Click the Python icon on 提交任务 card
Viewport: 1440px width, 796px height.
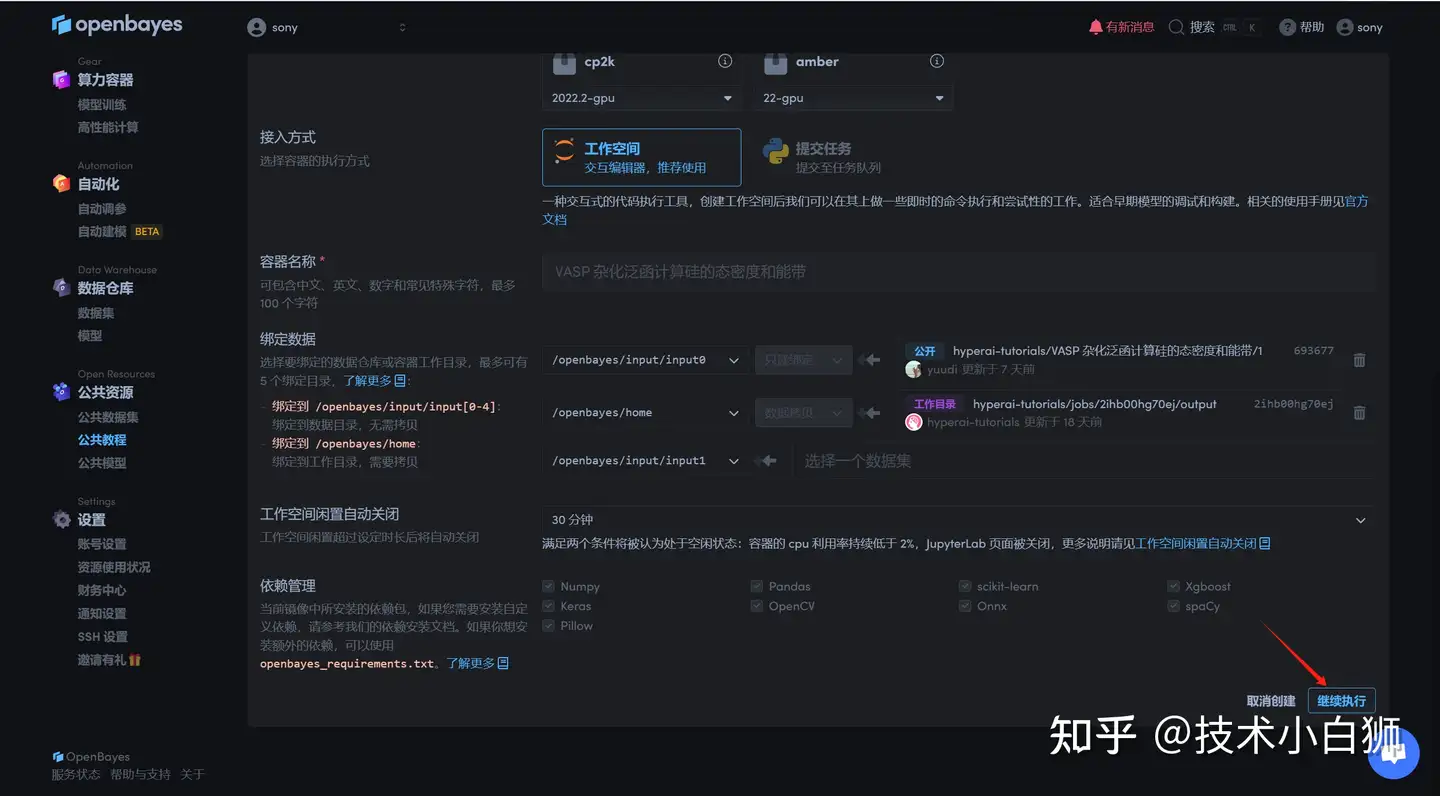[x=775, y=151]
